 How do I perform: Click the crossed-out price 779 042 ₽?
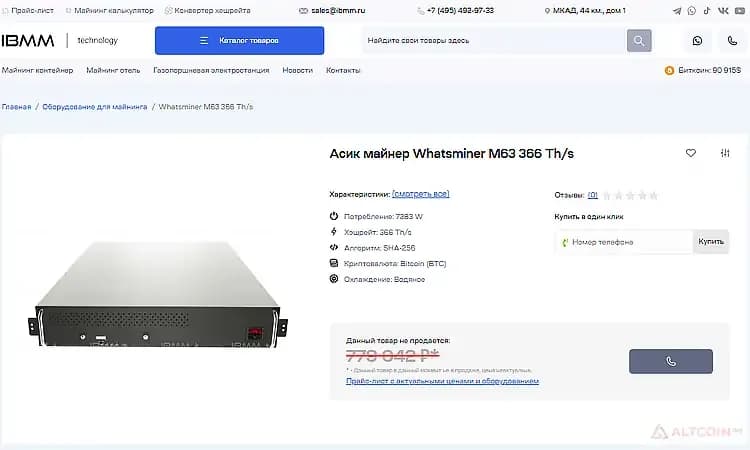(392, 355)
